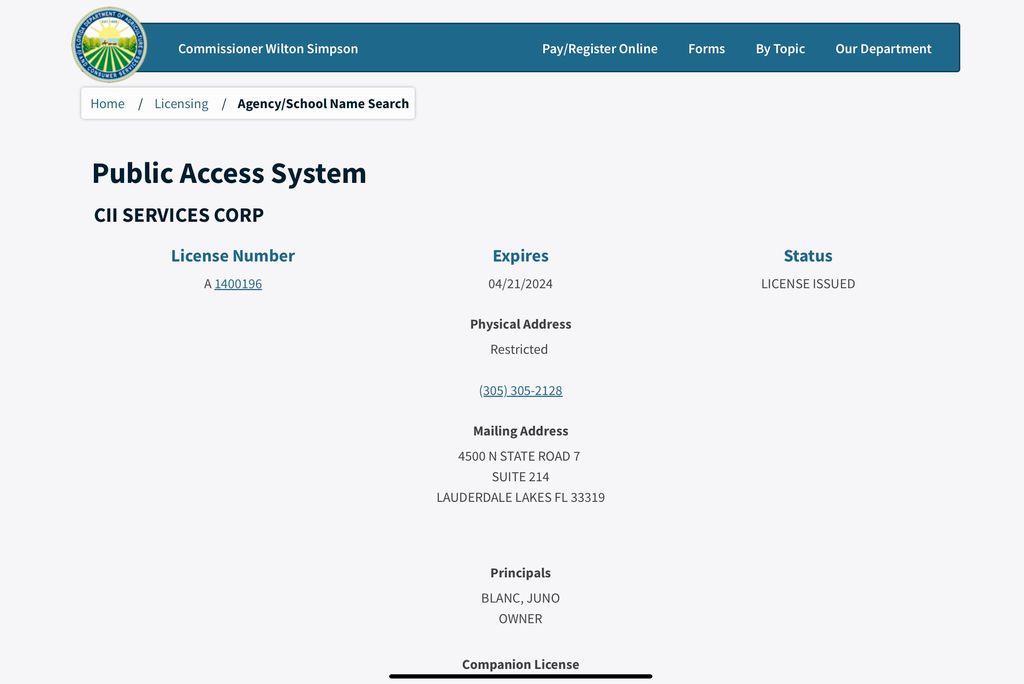Click principal name BLANC, JUNO
Viewport: 1024px width, 684px height.
(x=520, y=598)
